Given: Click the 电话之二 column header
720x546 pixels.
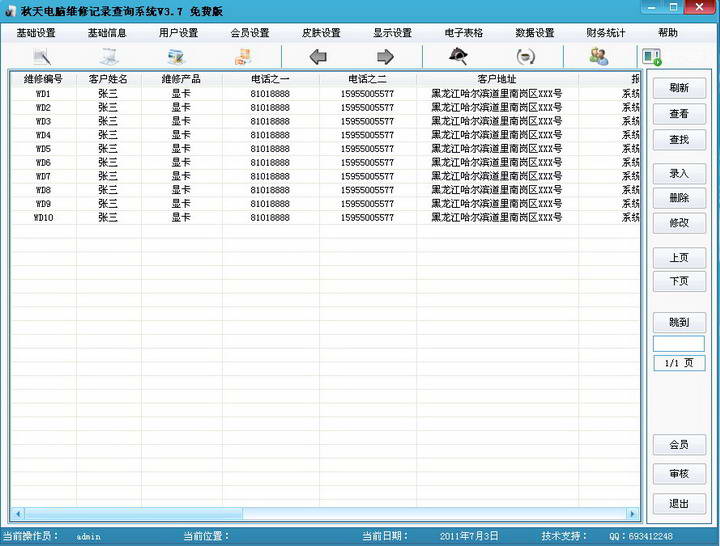Looking at the screenshot, I should (x=367, y=79).
